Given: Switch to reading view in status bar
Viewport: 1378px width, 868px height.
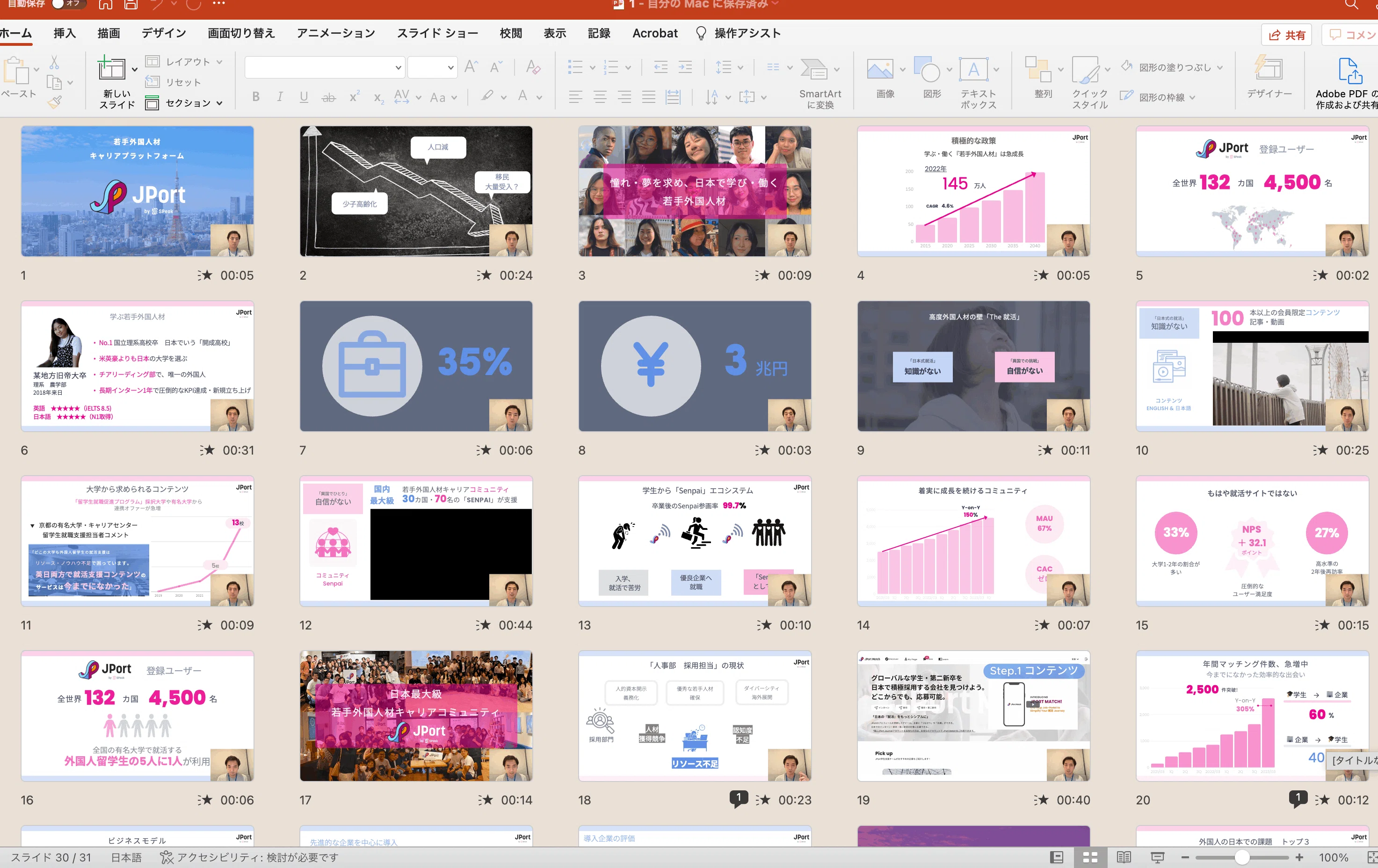Looking at the screenshot, I should 1124,857.
